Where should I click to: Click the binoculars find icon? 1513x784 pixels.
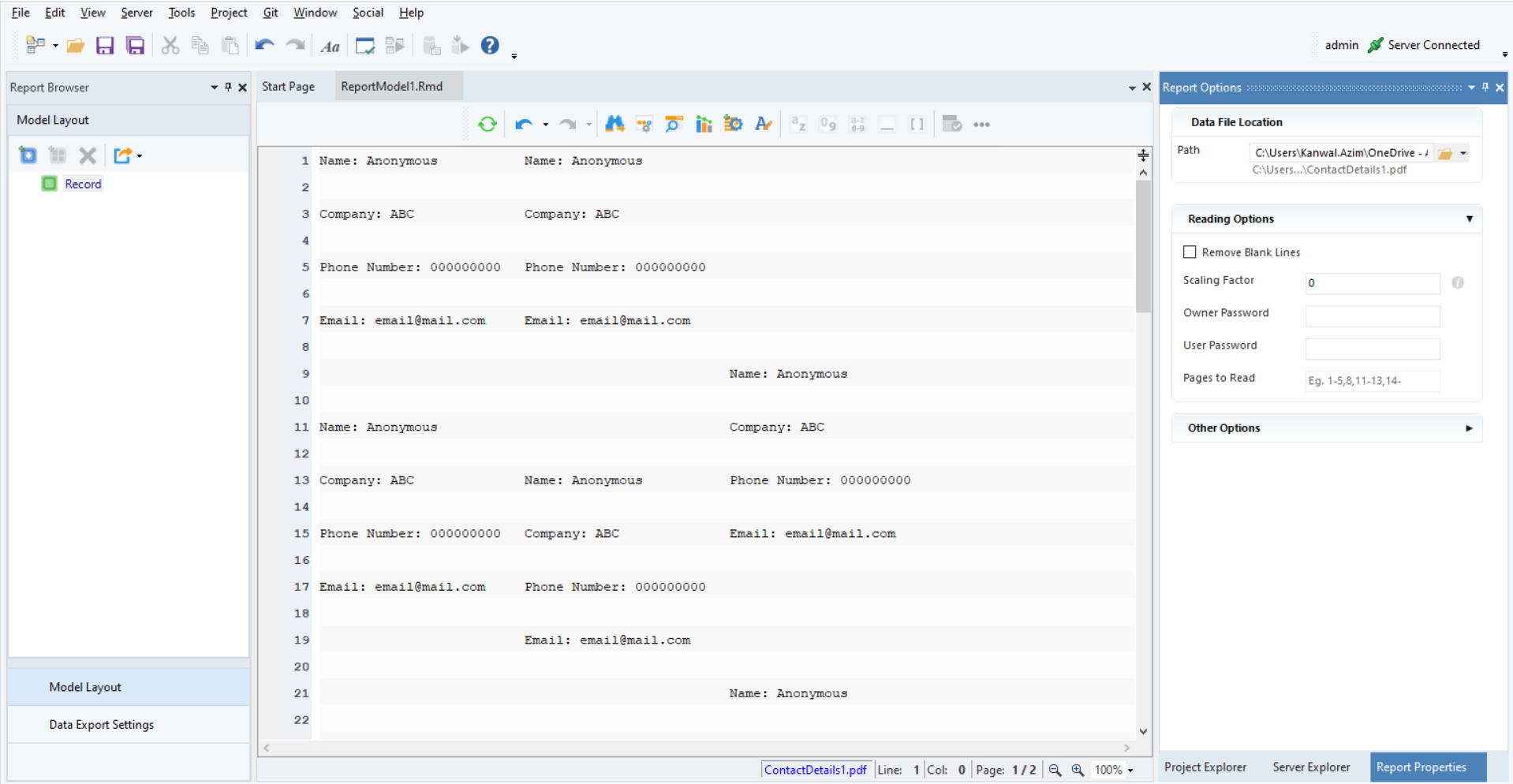[x=615, y=124]
